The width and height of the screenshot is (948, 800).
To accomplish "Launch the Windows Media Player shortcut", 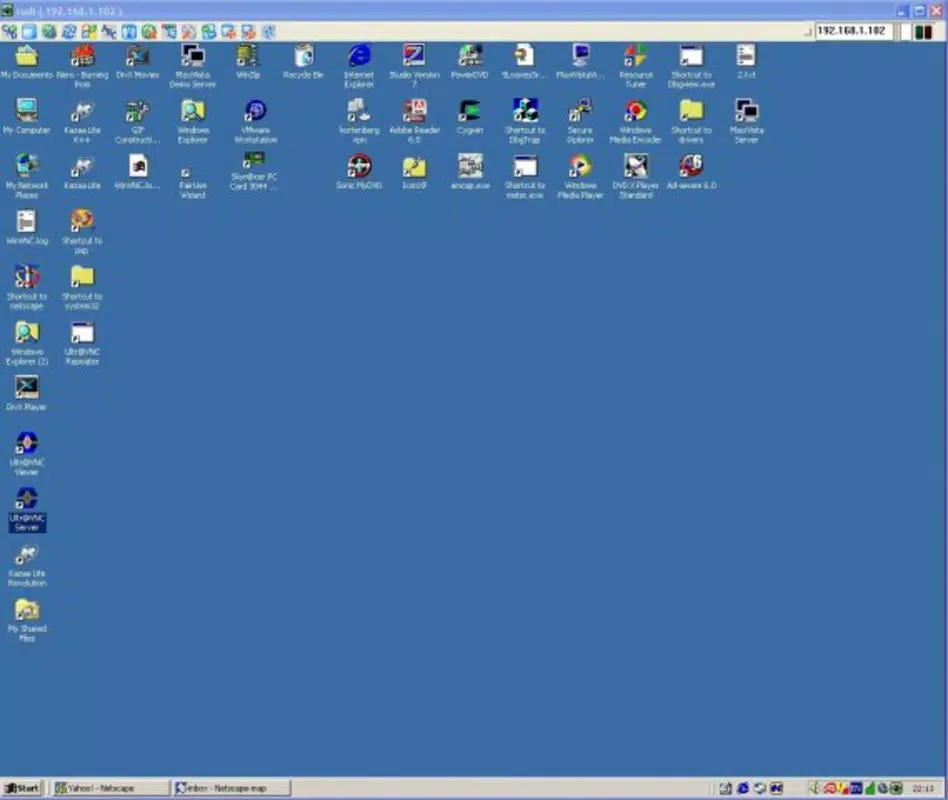I will (580, 177).
